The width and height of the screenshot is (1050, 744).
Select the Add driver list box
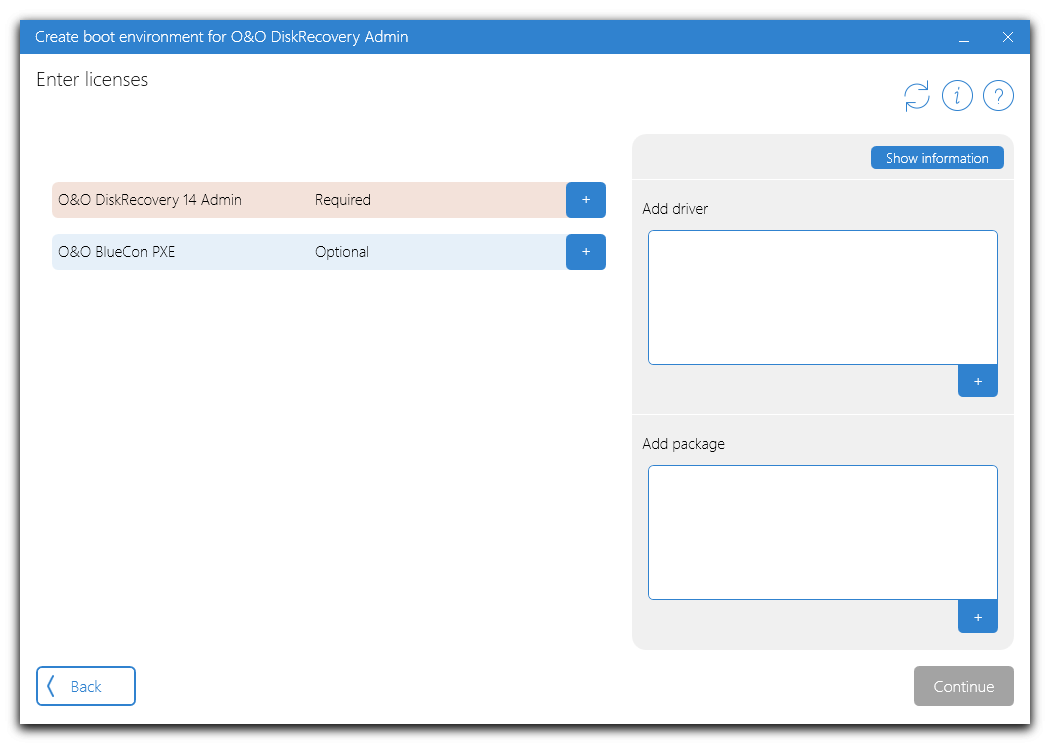pos(822,297)
